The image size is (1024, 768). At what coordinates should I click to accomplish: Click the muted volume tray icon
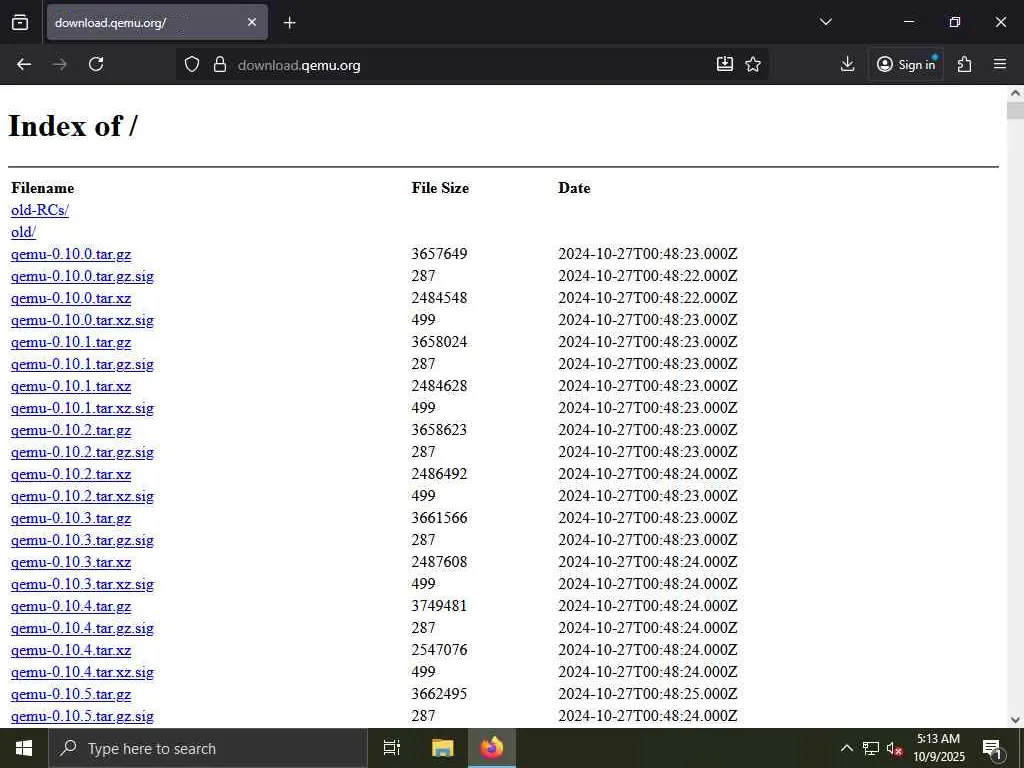click(x=894, y=748)
